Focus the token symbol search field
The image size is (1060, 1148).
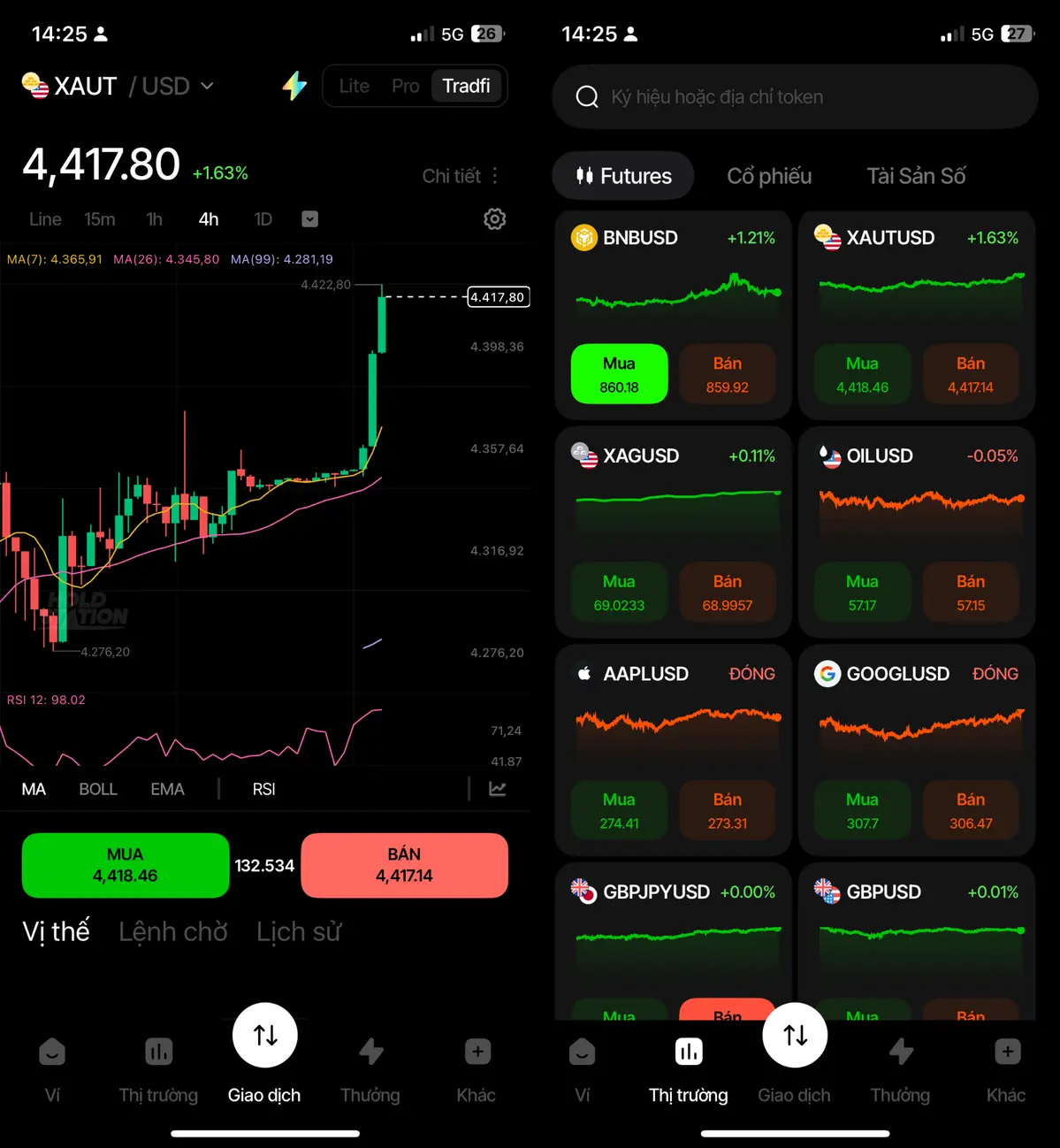[x=795, y=96]
